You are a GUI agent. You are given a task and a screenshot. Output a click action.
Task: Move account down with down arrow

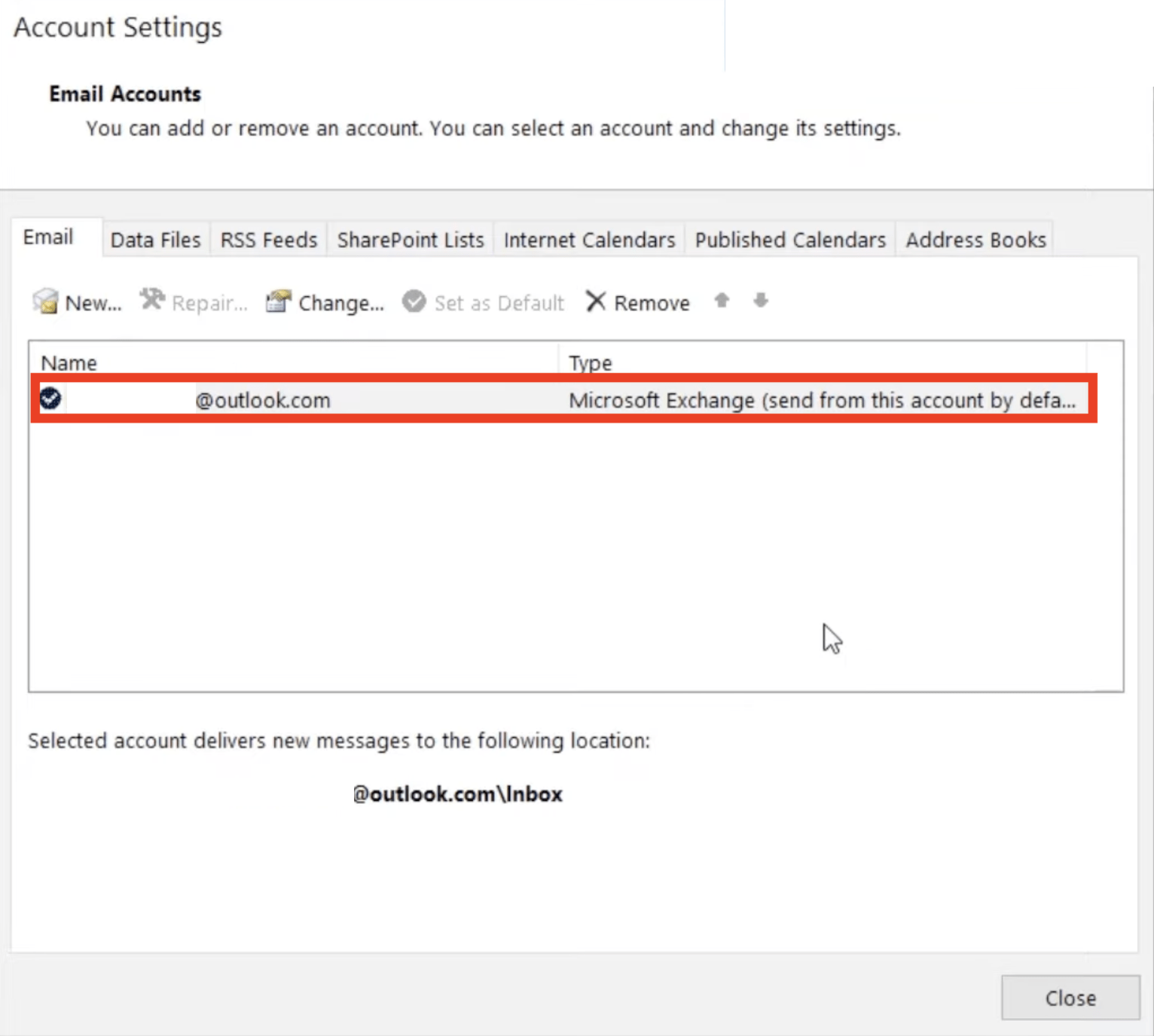click(761, 301)
